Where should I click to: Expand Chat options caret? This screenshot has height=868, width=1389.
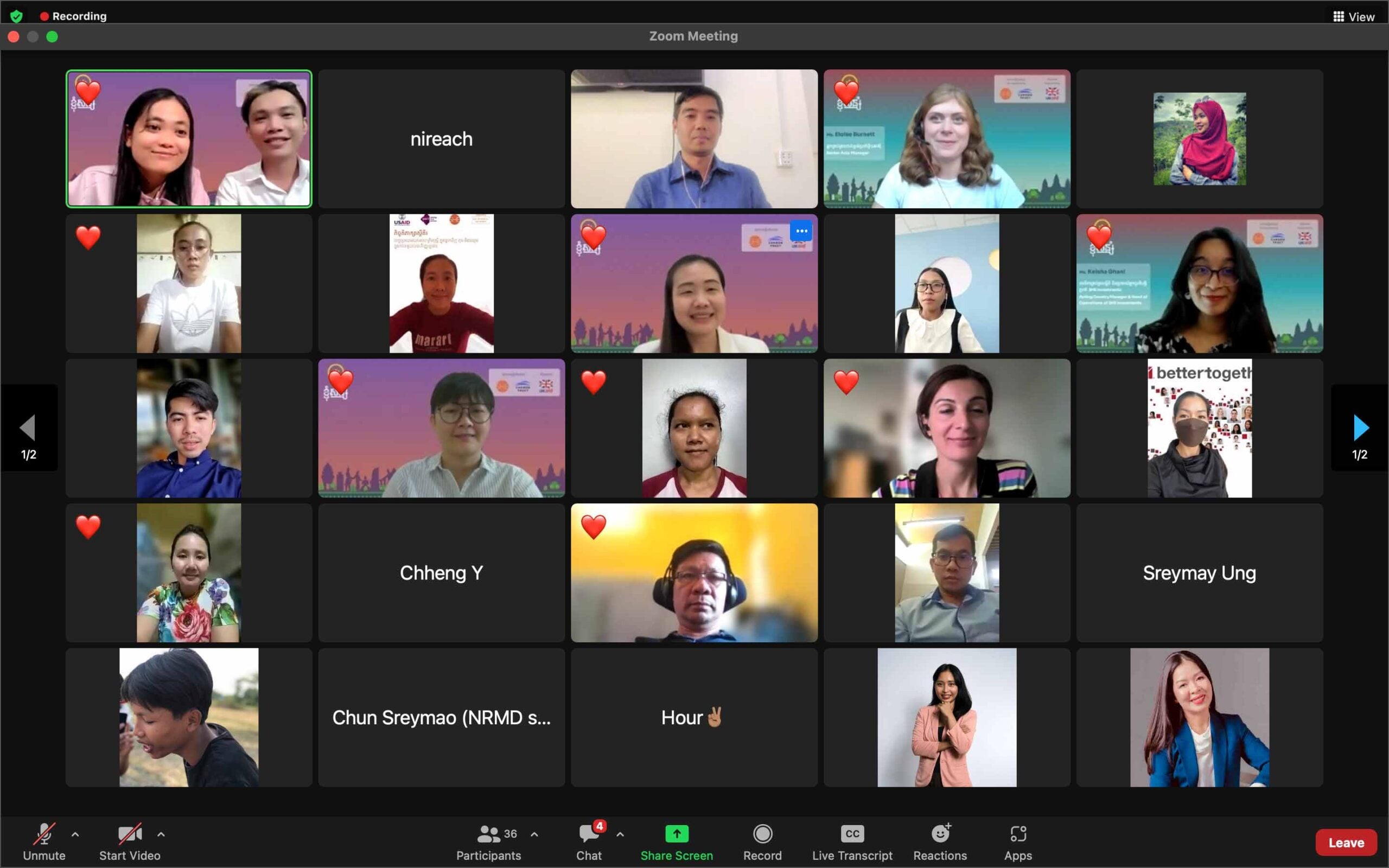point(620,834)
